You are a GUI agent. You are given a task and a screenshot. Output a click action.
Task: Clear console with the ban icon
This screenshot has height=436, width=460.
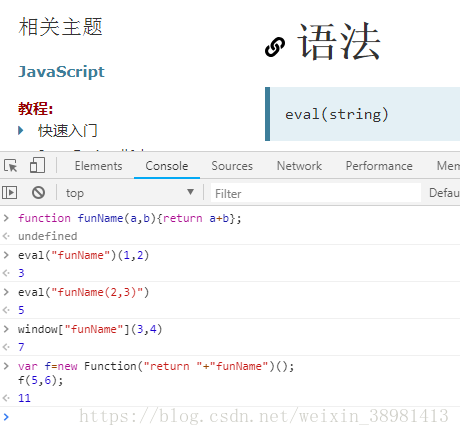(x=38, y=193)
